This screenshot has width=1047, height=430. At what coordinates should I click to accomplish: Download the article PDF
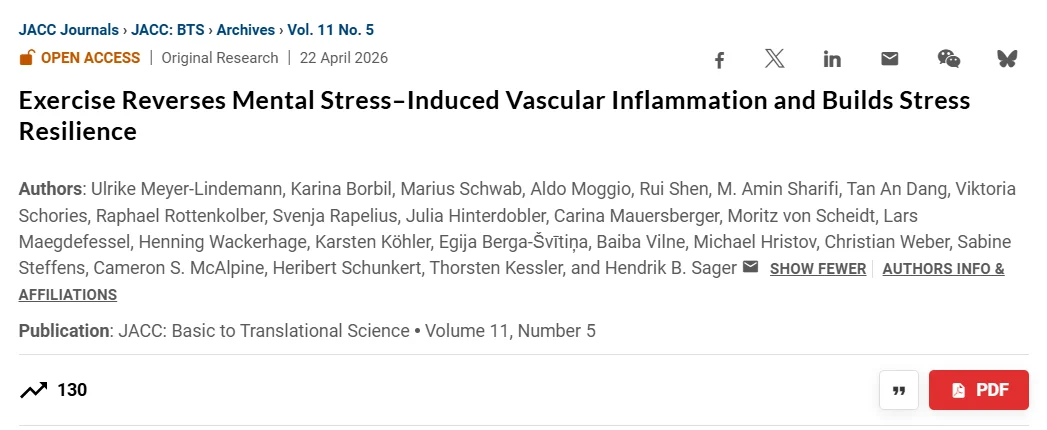(x=979, y=390)
